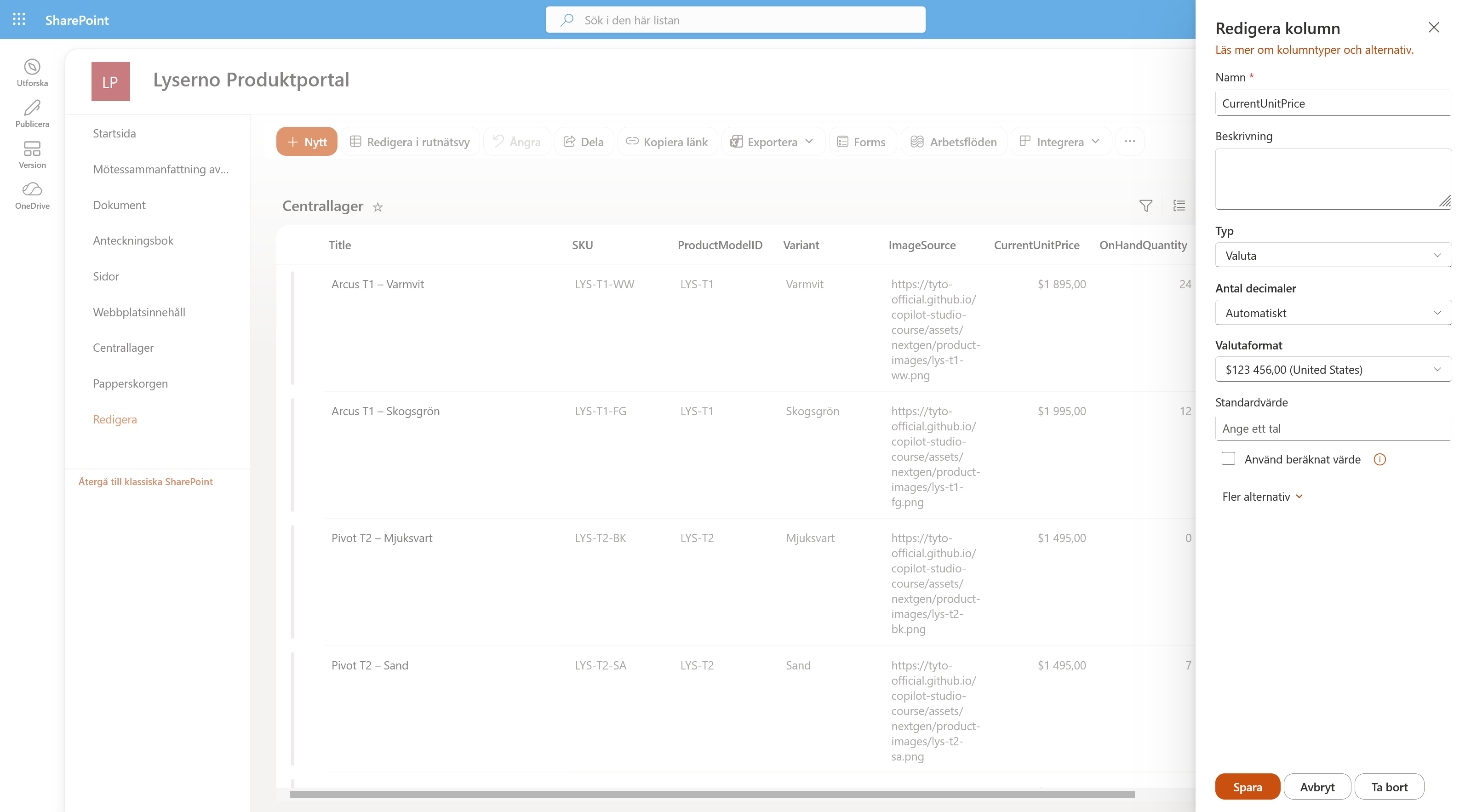
Task: Click the LP site logo tile
Action: pyautogui.click(x=111, y=82)
